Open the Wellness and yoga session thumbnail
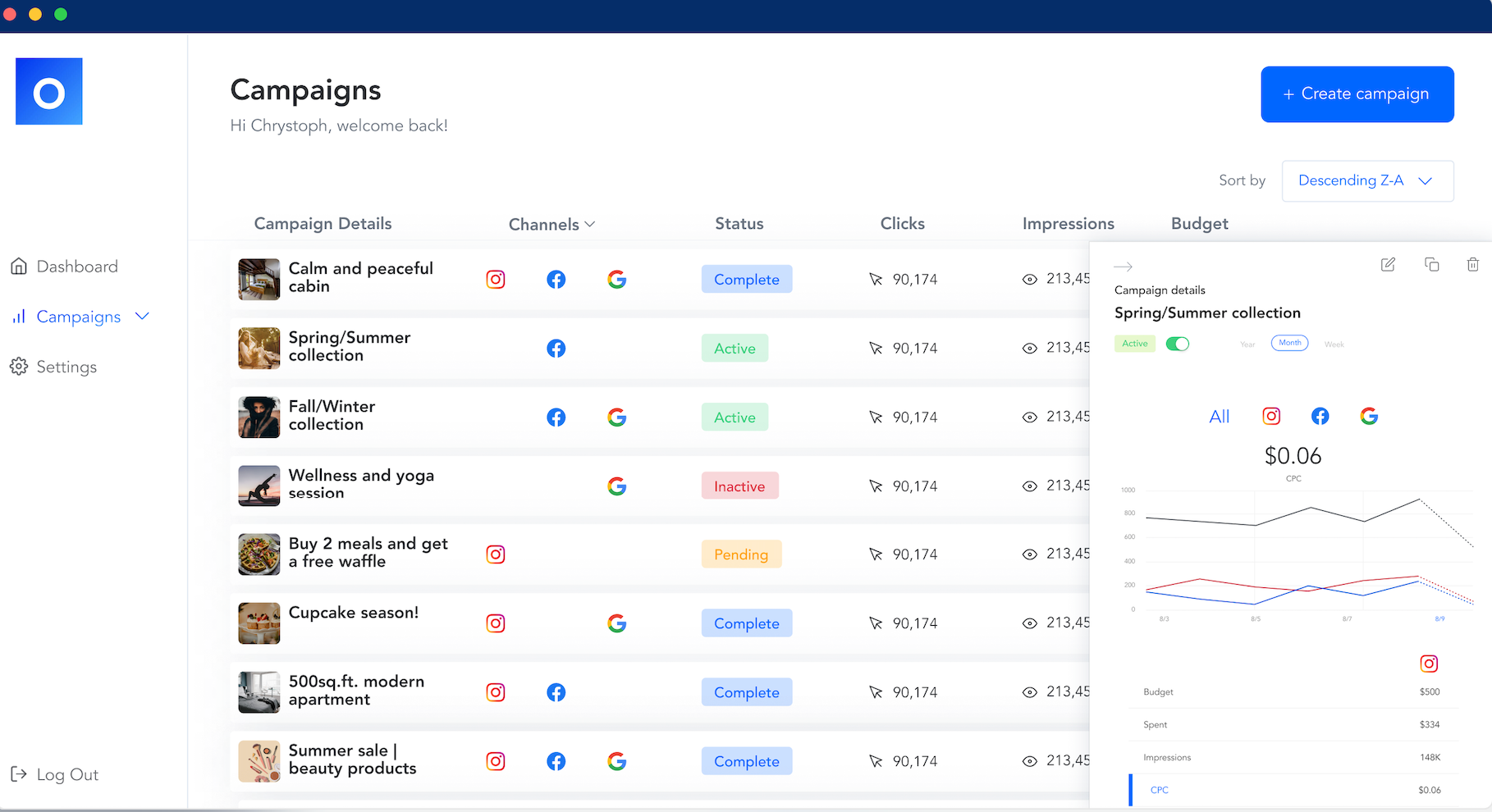This screenshot has width=1492, height=812. coord(259,486)
